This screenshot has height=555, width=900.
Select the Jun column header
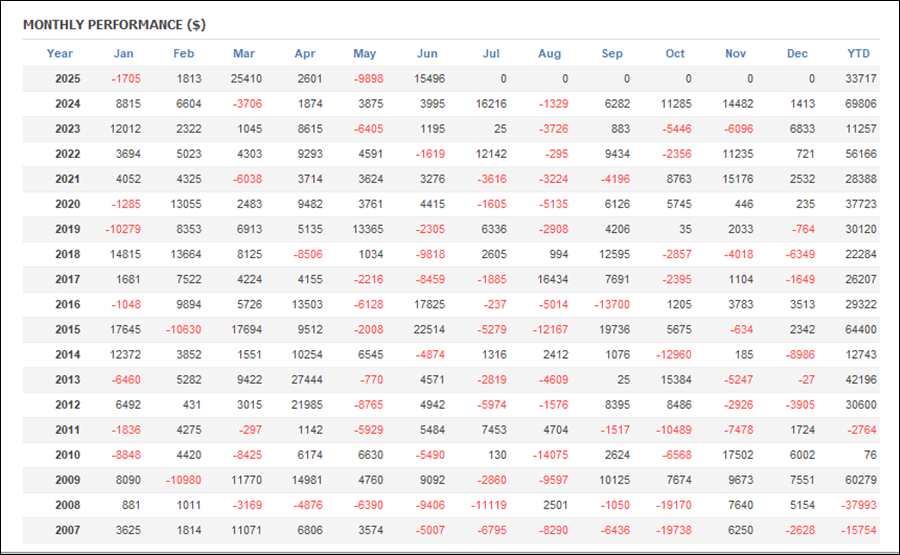427,53
